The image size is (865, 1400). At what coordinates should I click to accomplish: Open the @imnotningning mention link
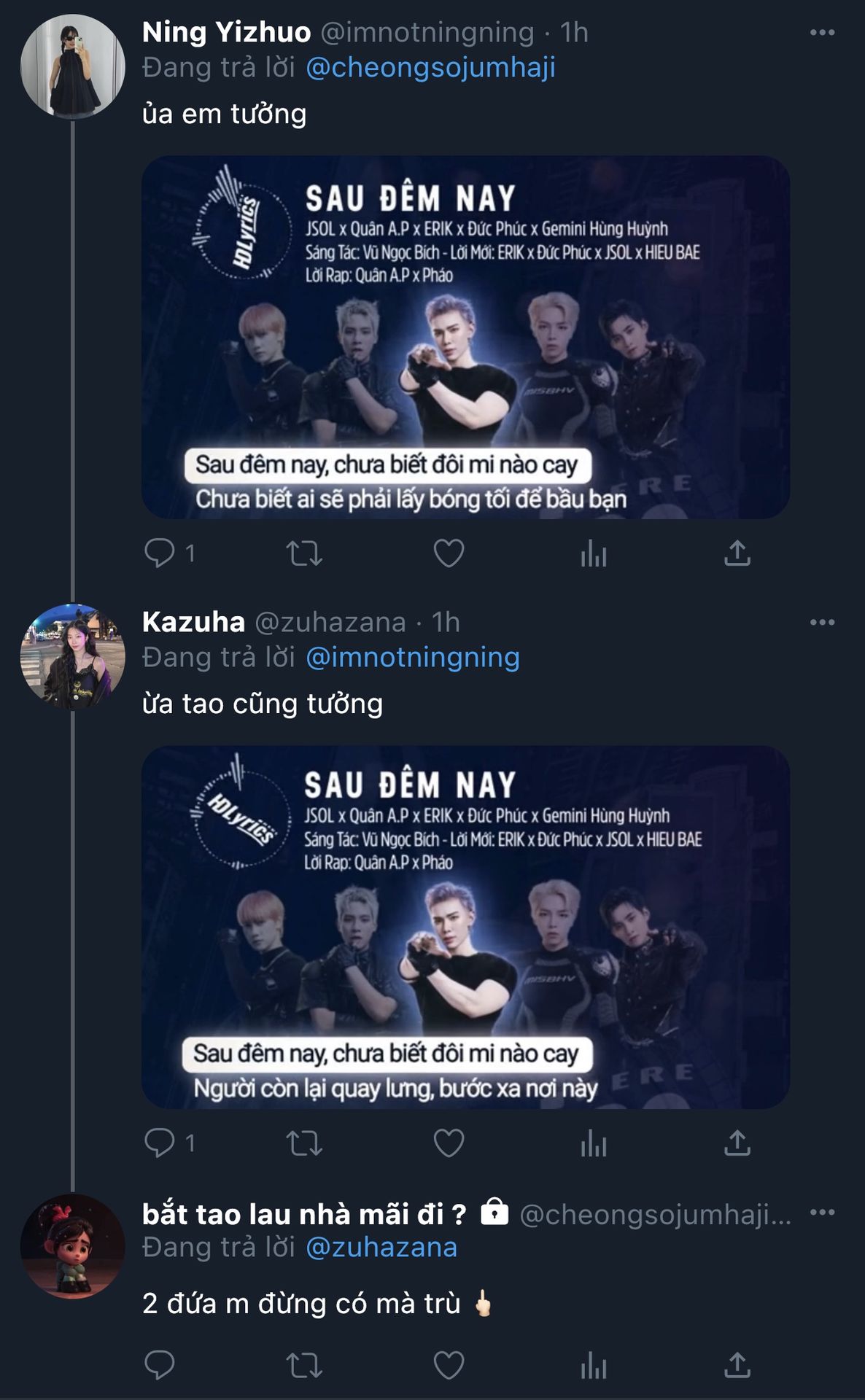pyautogui.click(x=412, y=658)
